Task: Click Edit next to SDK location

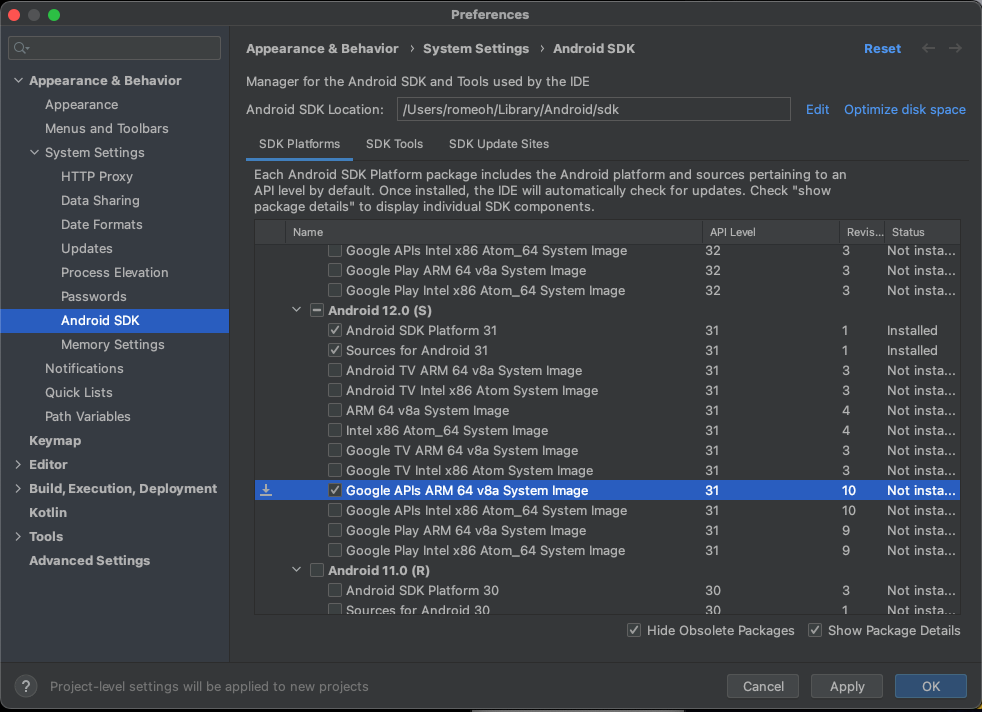Action: click(x=817, y=110)
